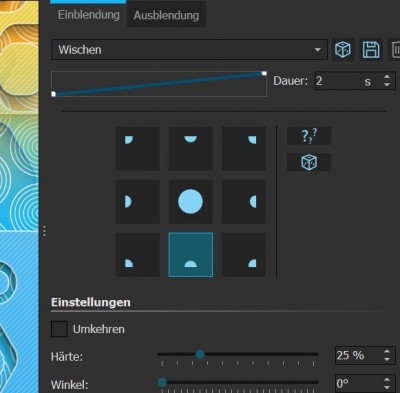Open the Wischen effect dropdown
Image resolution: width=400 pixels, height=393 pixels.
(x=189, y=50)
